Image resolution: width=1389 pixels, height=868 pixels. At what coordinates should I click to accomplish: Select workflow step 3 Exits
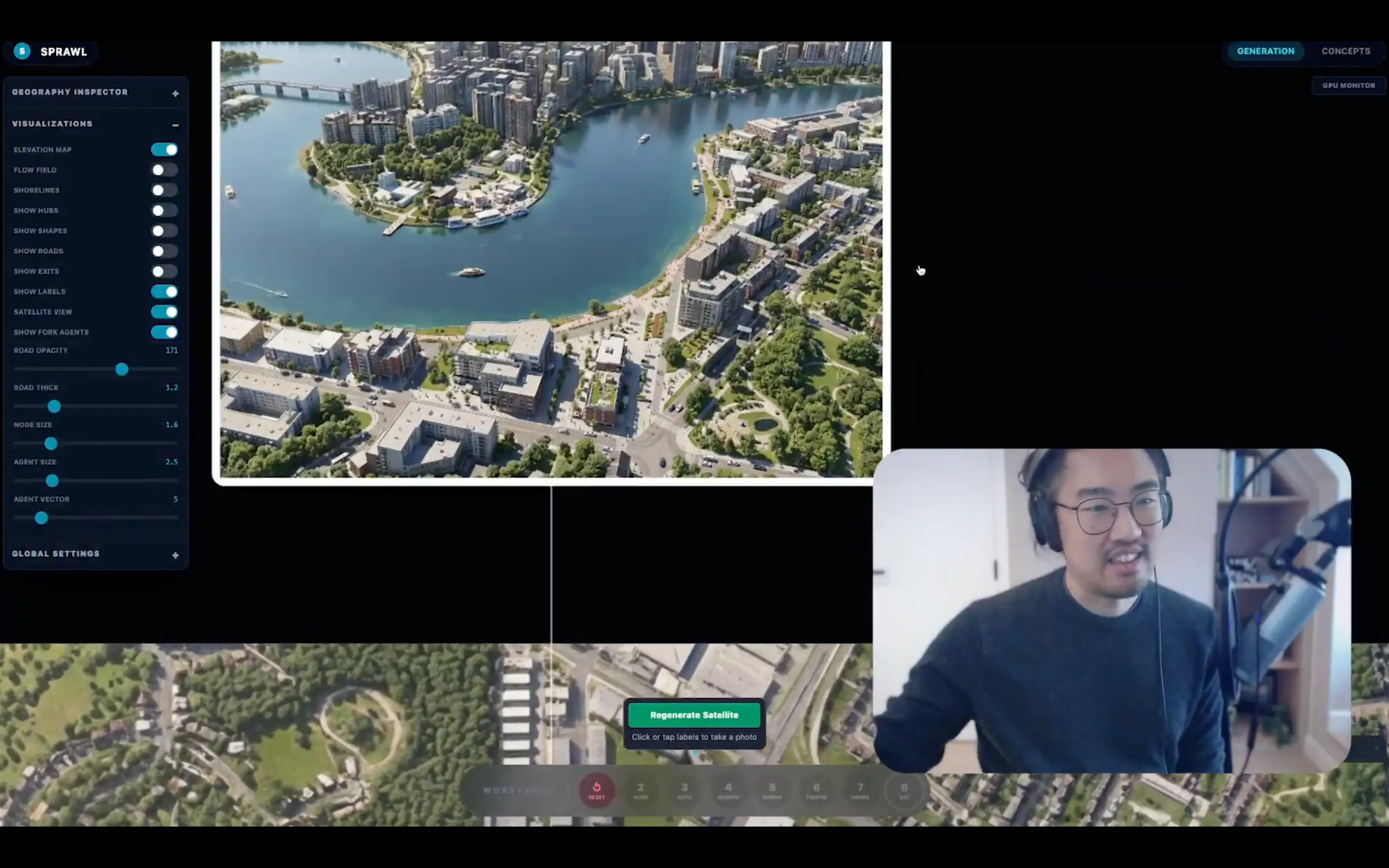click(x=684, y=790)
